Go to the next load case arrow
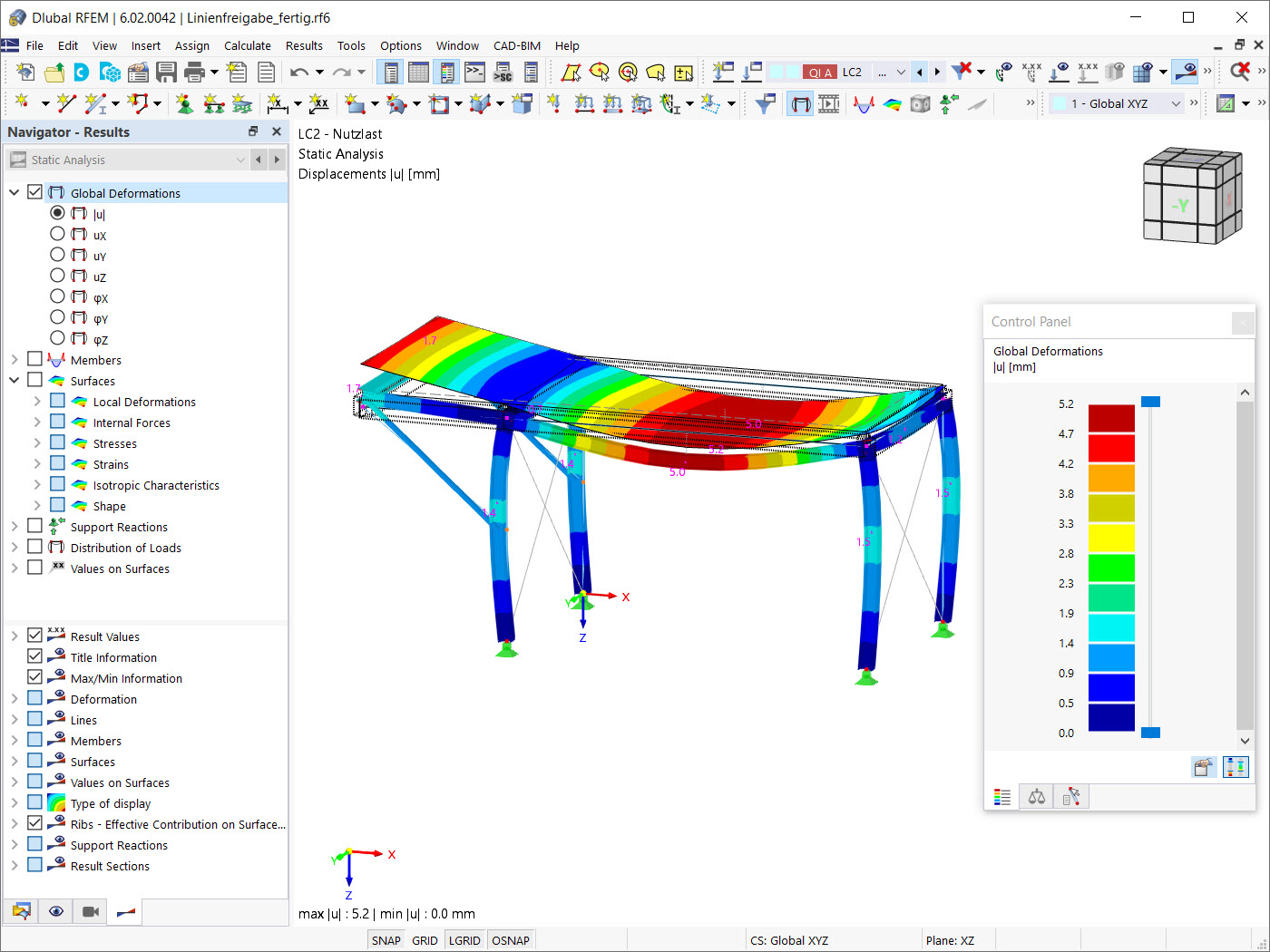Viewport: 1270px width, 952px height. point(937,72)
